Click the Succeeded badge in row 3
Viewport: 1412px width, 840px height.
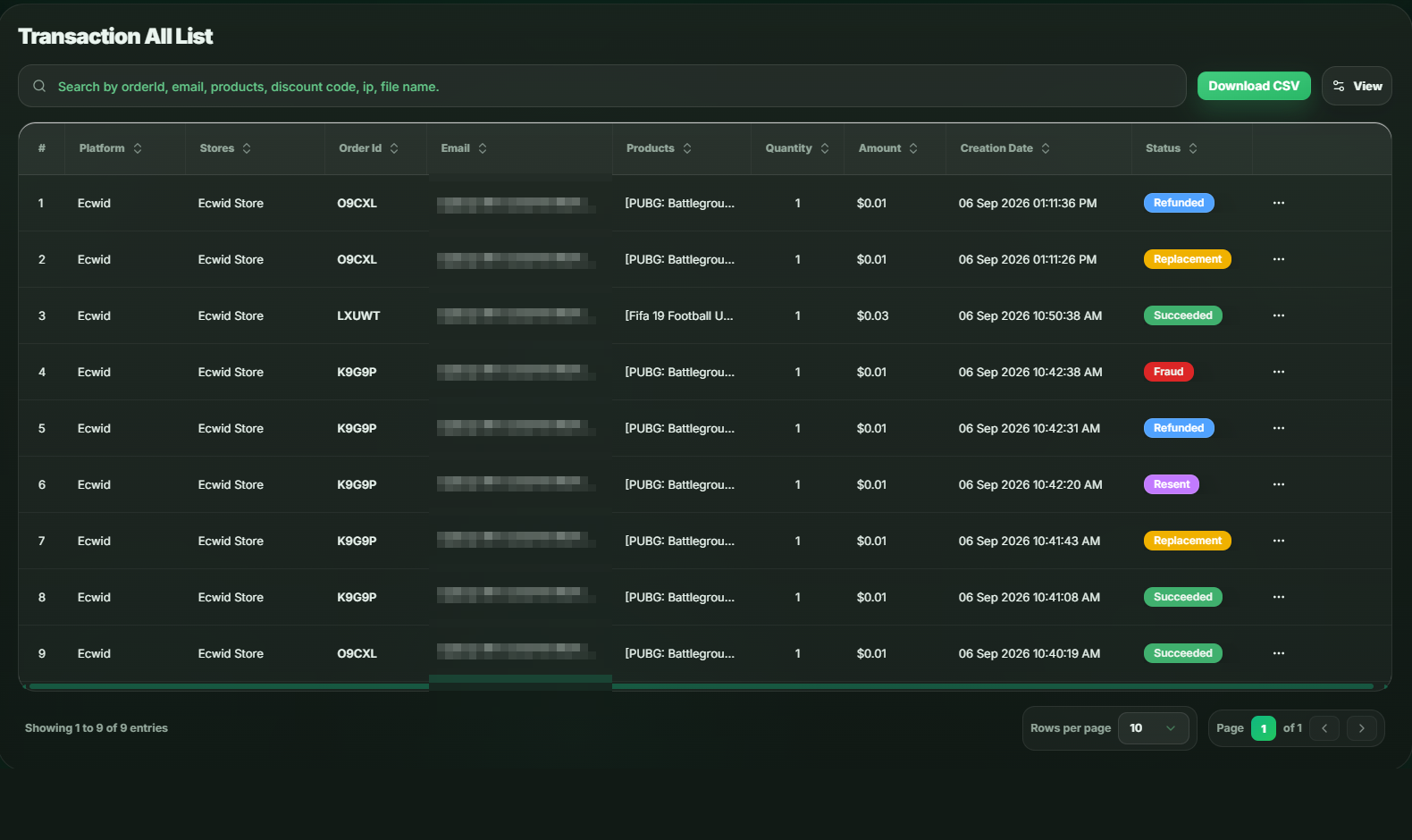point(1183,315)
